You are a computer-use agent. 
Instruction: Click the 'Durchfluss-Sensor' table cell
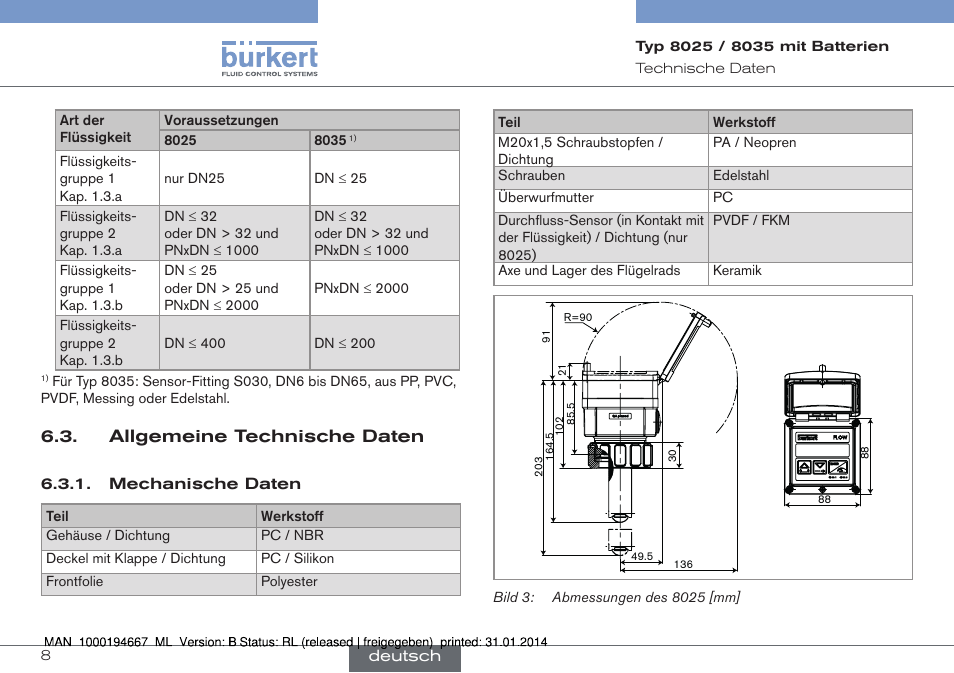[601, 237]
